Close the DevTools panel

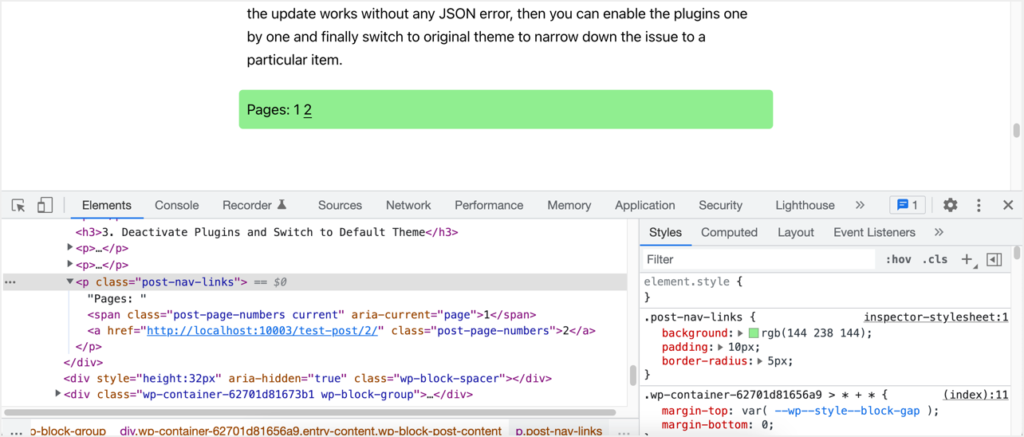(1008, 205)
